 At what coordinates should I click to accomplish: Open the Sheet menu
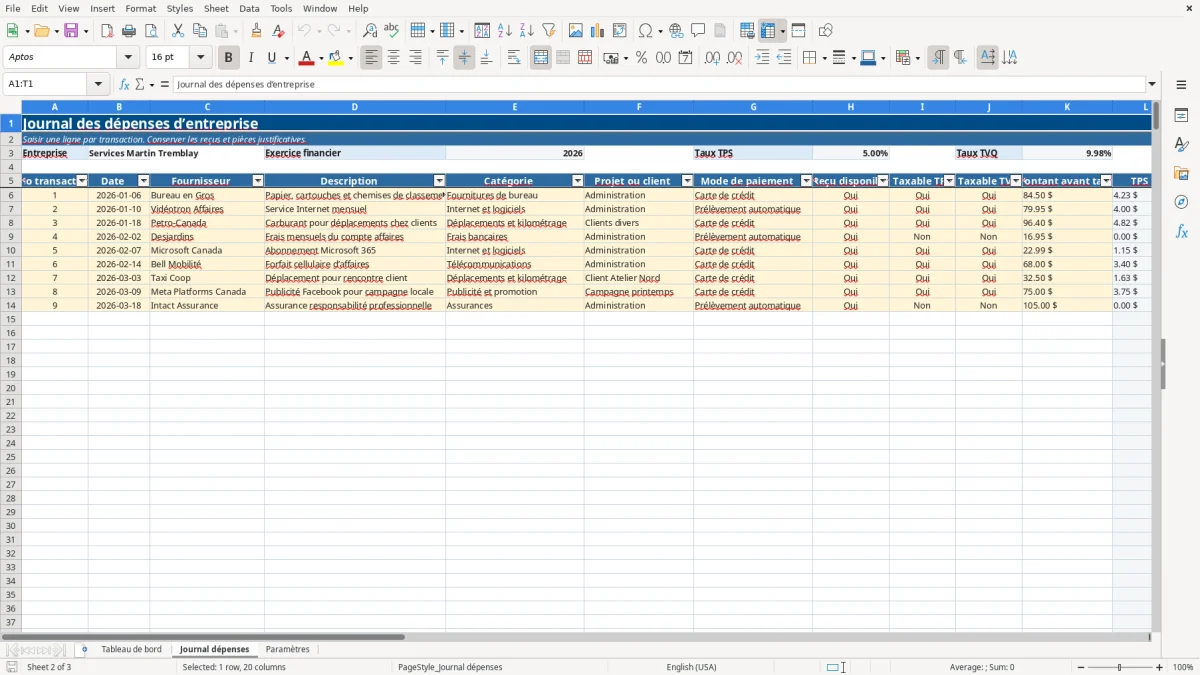216,8
